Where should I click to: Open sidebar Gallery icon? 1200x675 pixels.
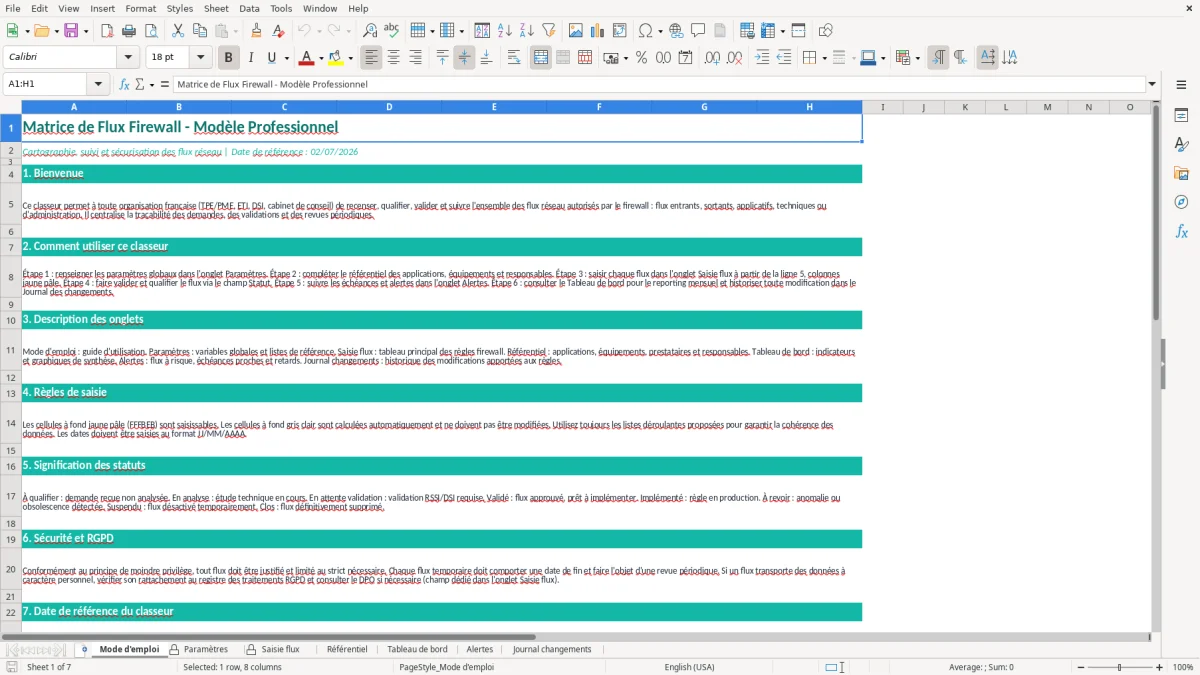click(x=1181, y=173)
